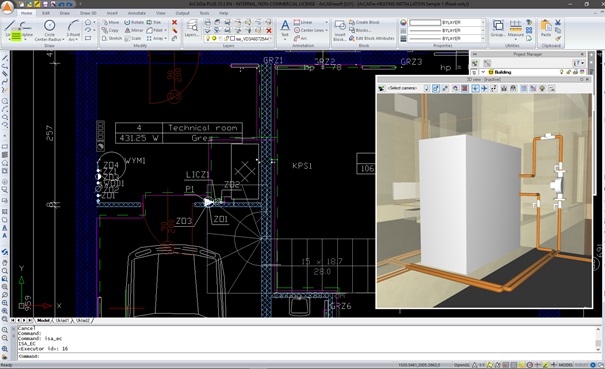Open the color BYLAYER dropdown

pos(483,22)
